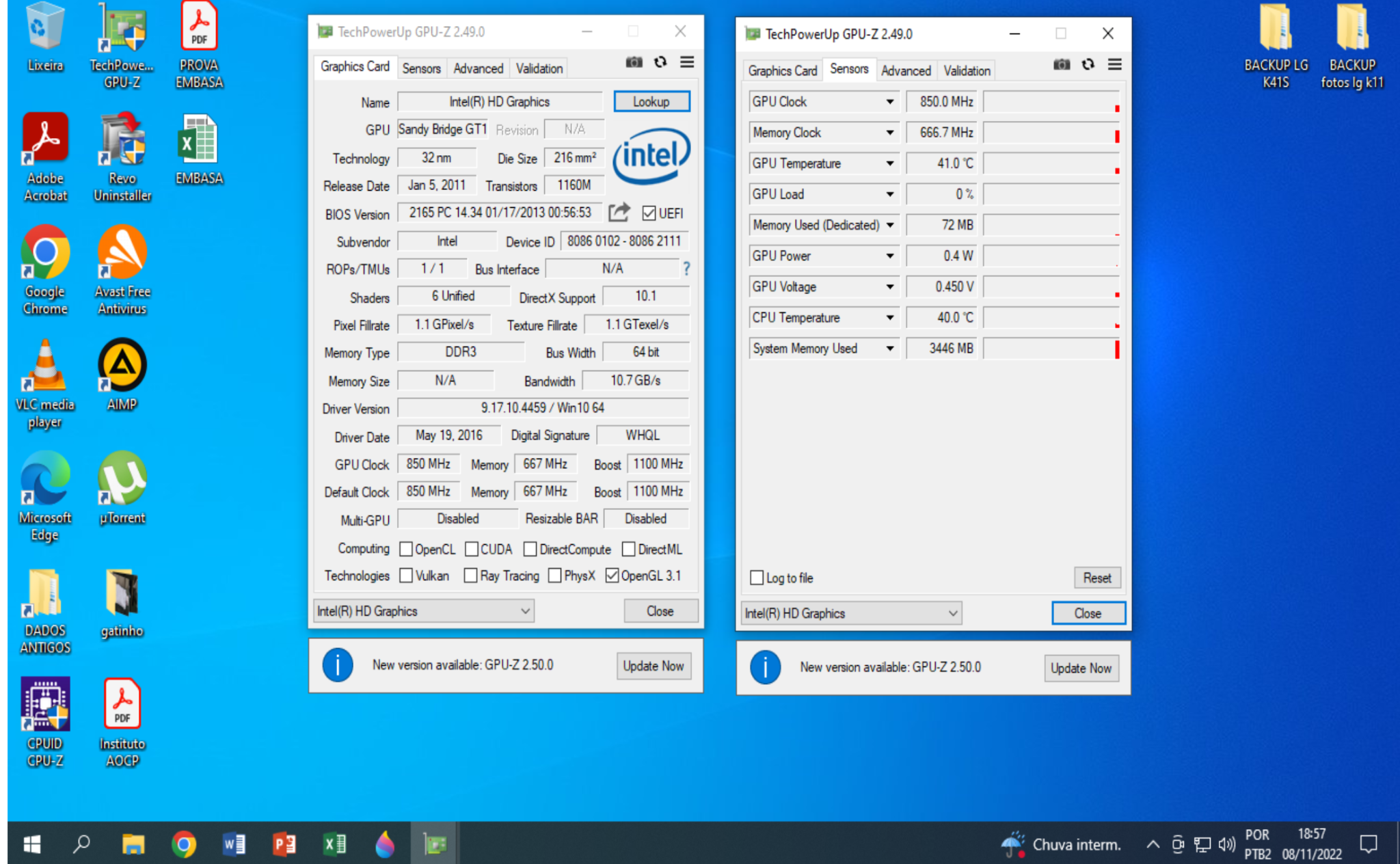Click the BIOS Version text field
The height and width of the screenshot is (864, 1400).
click(500, 213)
